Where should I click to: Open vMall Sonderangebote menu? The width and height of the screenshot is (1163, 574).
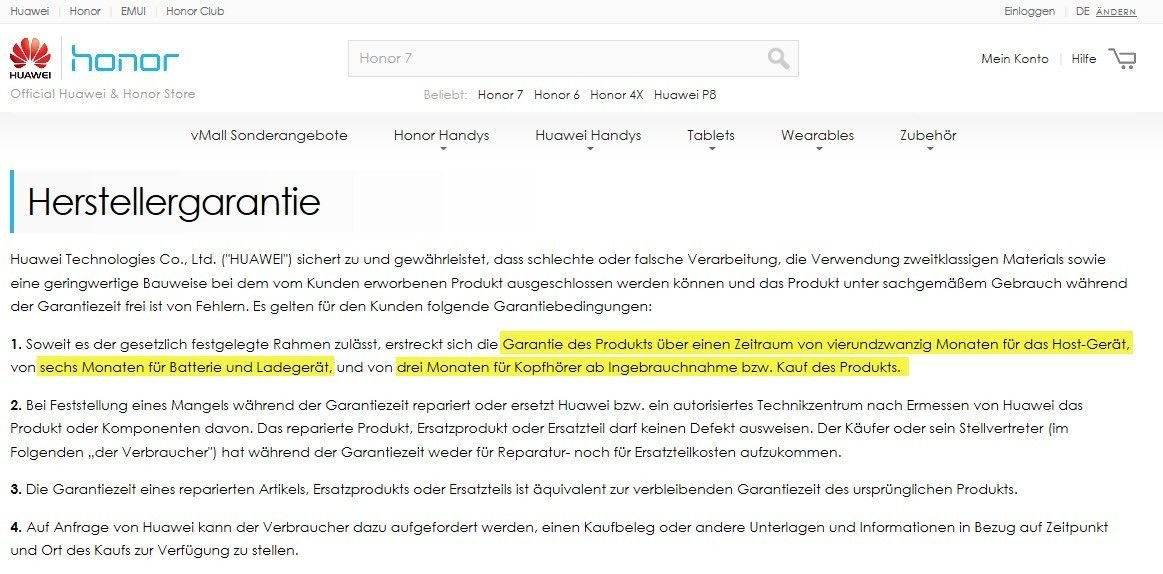[269, 135]
